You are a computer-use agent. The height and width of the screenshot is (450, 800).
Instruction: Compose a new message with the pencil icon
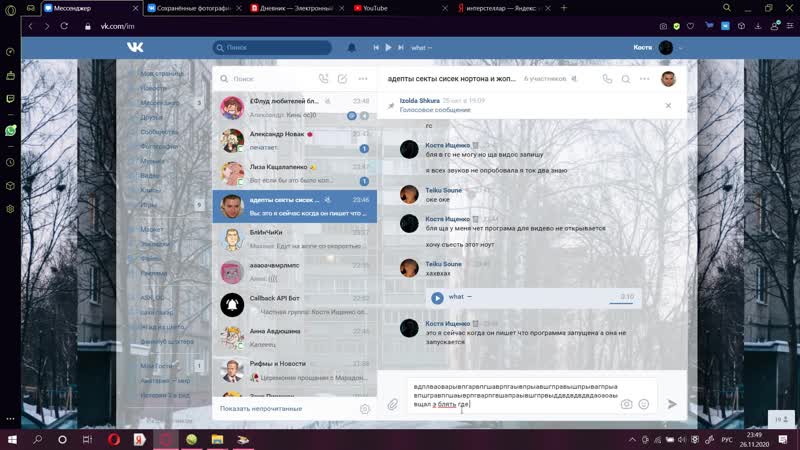342,78
